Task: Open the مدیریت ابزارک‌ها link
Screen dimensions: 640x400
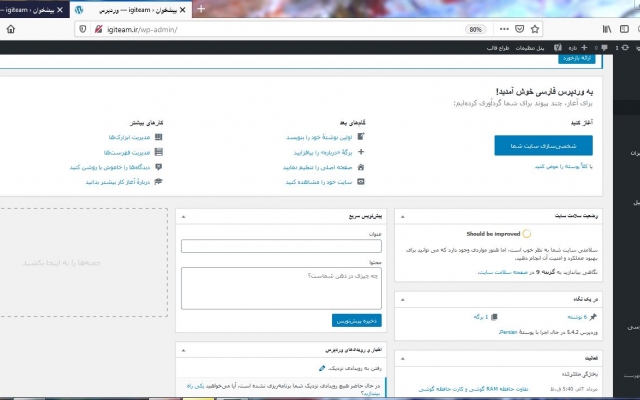Action: click(129, 137)
